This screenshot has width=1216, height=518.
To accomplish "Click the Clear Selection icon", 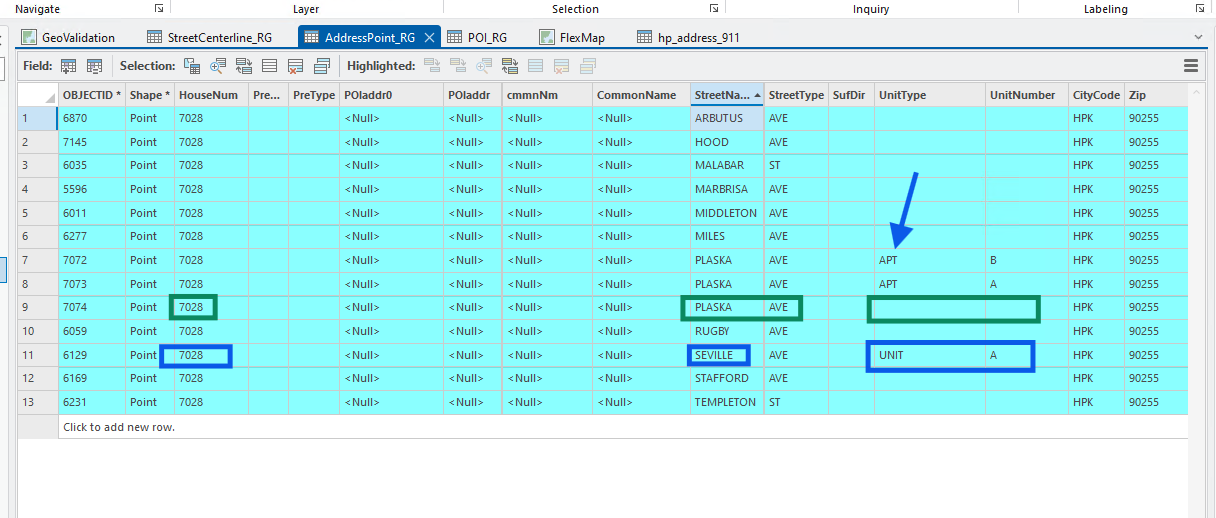I will pyautogui.click(x=269, y=66).
